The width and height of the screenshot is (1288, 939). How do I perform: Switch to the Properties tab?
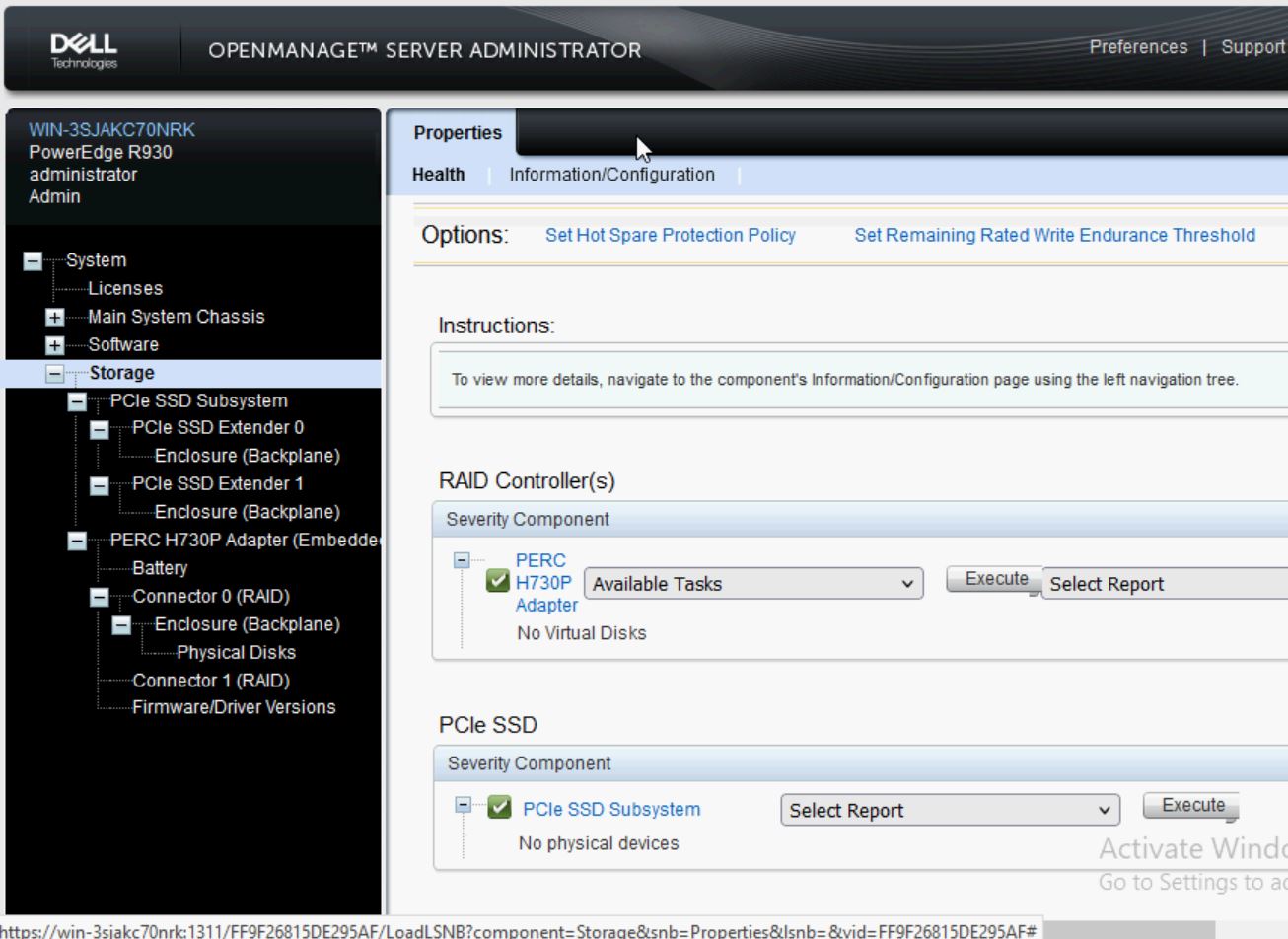(458, 133)
